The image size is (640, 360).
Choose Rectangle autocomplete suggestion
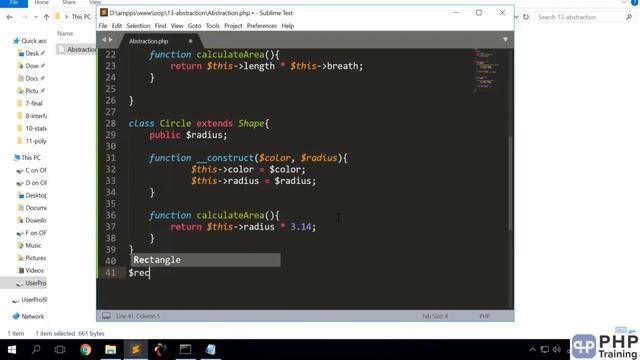pyautogui.click(x=205, y=260)
